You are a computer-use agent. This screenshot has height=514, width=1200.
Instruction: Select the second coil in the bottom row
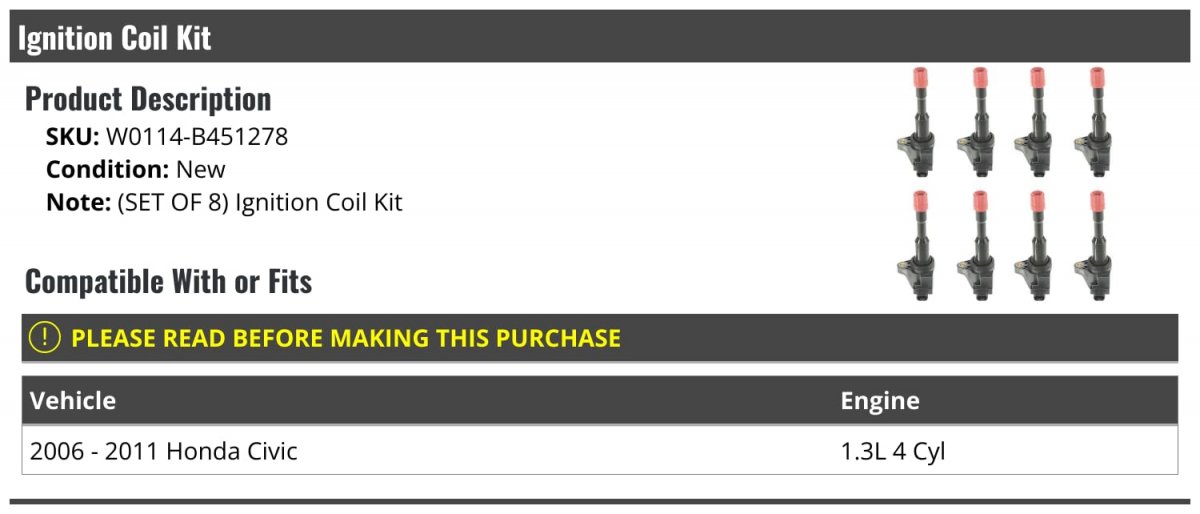pos(978,244)
